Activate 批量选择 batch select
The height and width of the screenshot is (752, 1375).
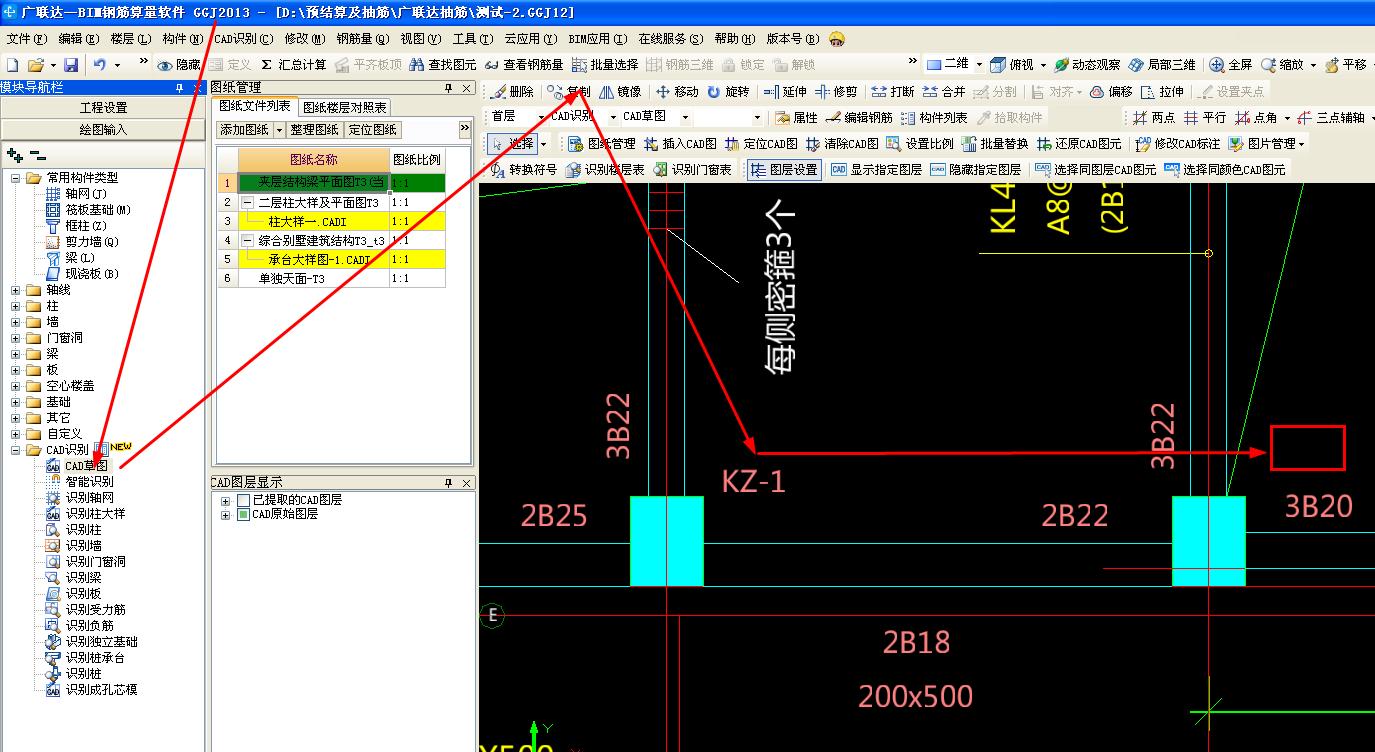pyautogui.click(x=605, y=64)
